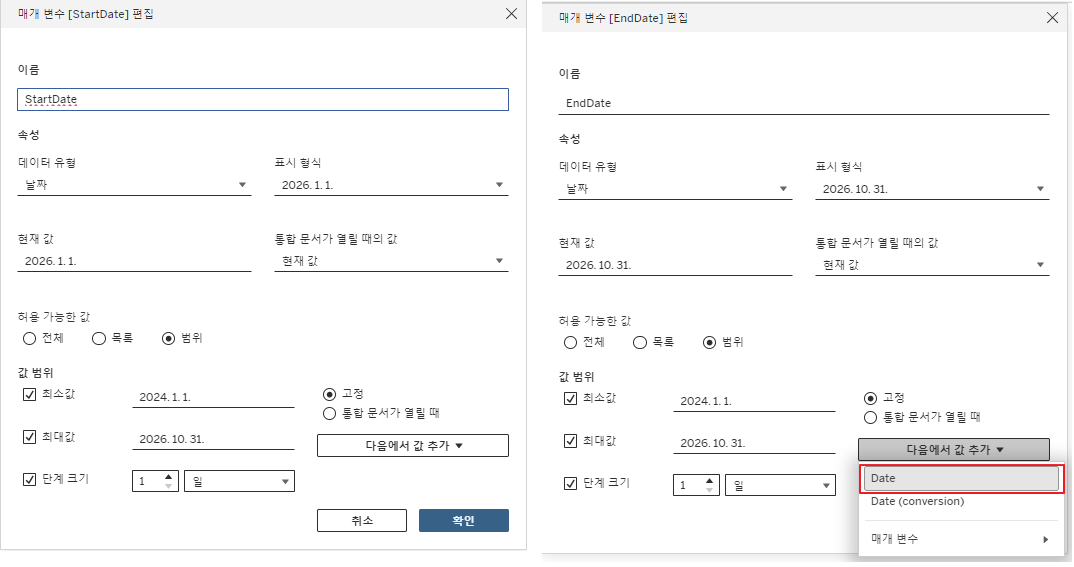Select 전체 radio button in EndDate dialog

(x=571, y=342)
